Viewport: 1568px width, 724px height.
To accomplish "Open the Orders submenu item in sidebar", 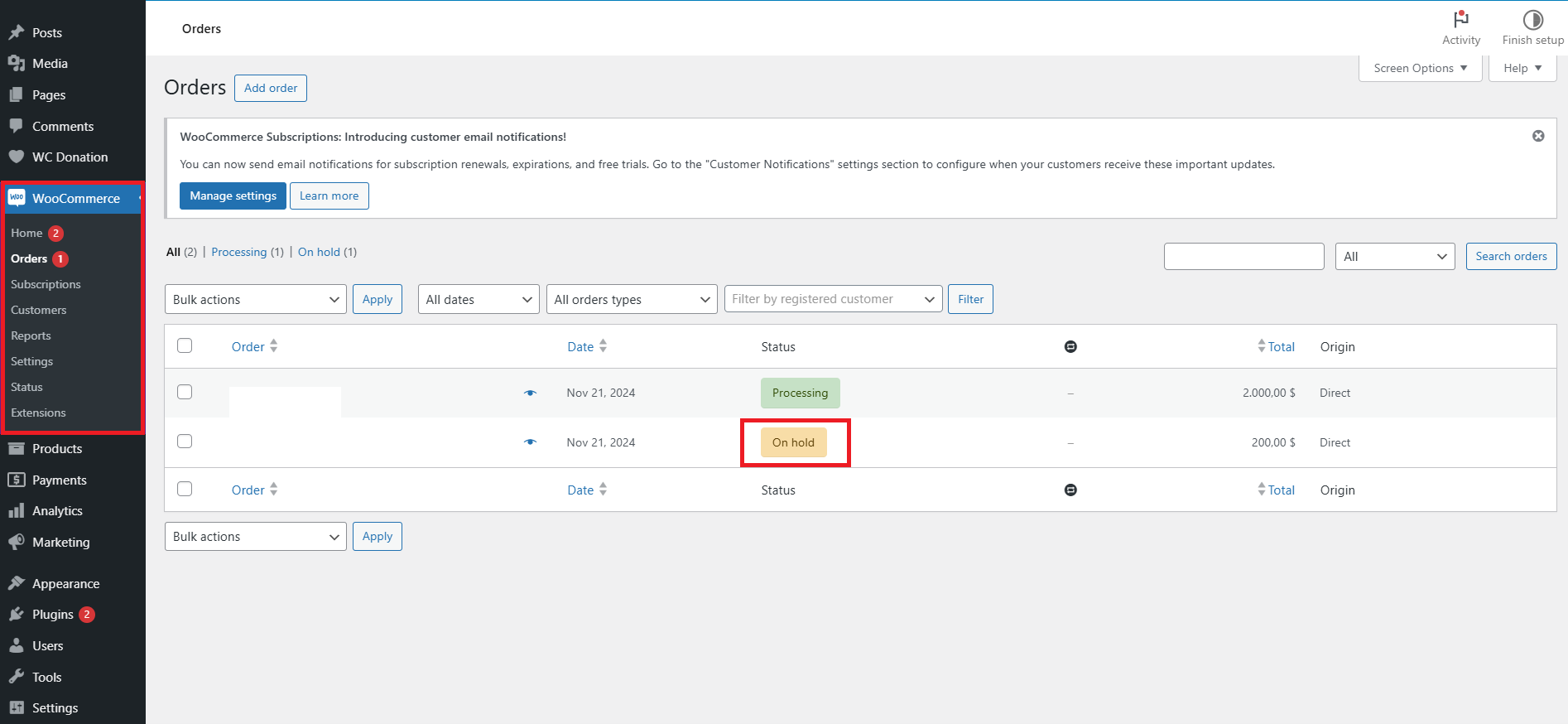I will click(x=29, y=258).
